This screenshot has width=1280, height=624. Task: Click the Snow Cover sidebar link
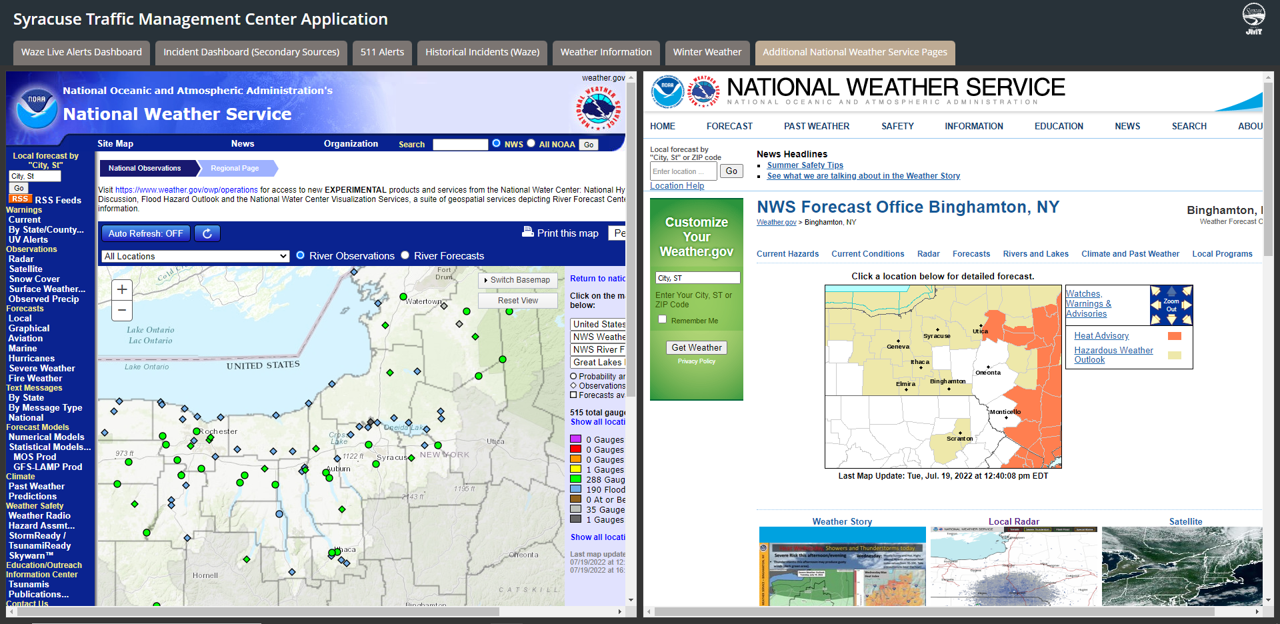coord(34,279)
